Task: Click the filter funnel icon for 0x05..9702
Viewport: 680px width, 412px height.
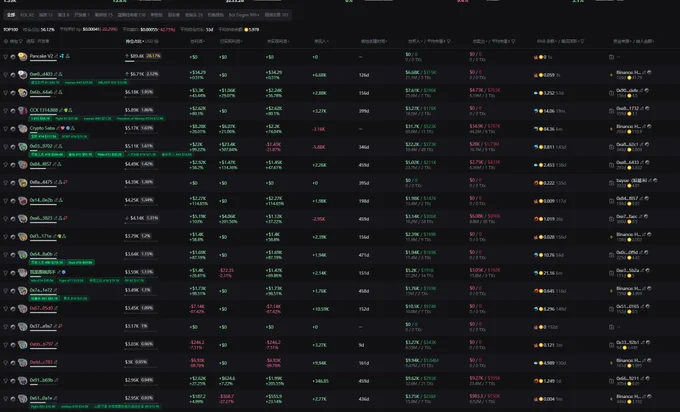Action: [x=5, y=147]
